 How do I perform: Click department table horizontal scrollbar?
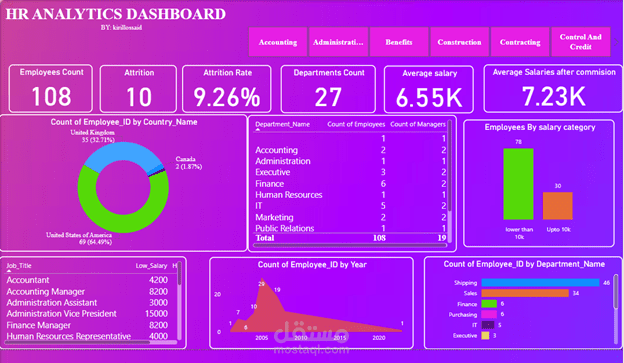(x=350, y=246)
